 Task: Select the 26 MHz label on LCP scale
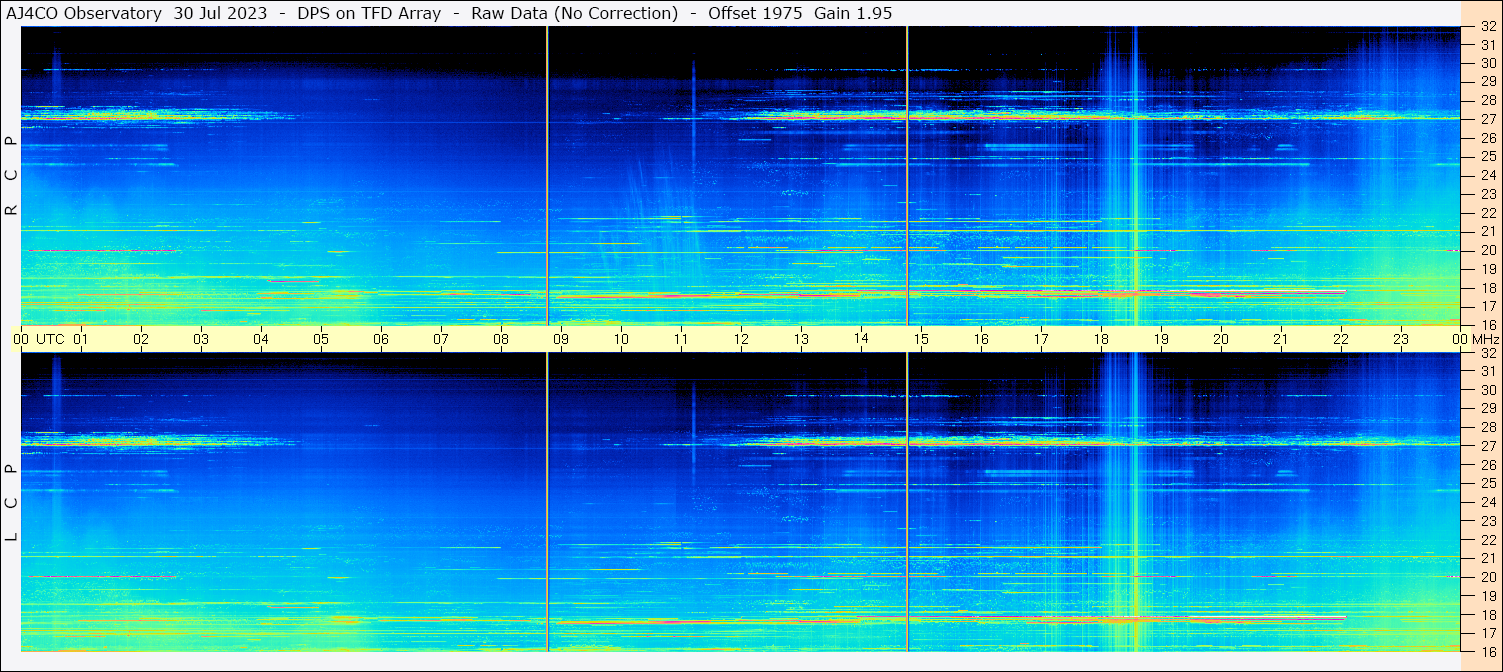point(1487,465)
